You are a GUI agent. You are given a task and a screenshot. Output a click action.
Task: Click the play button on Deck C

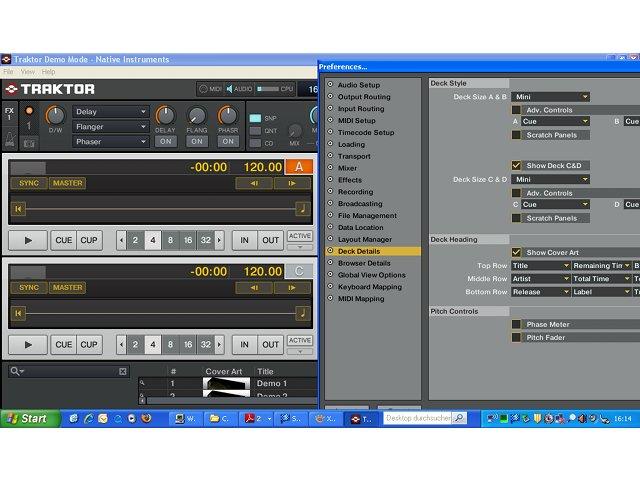coord(28,344)
